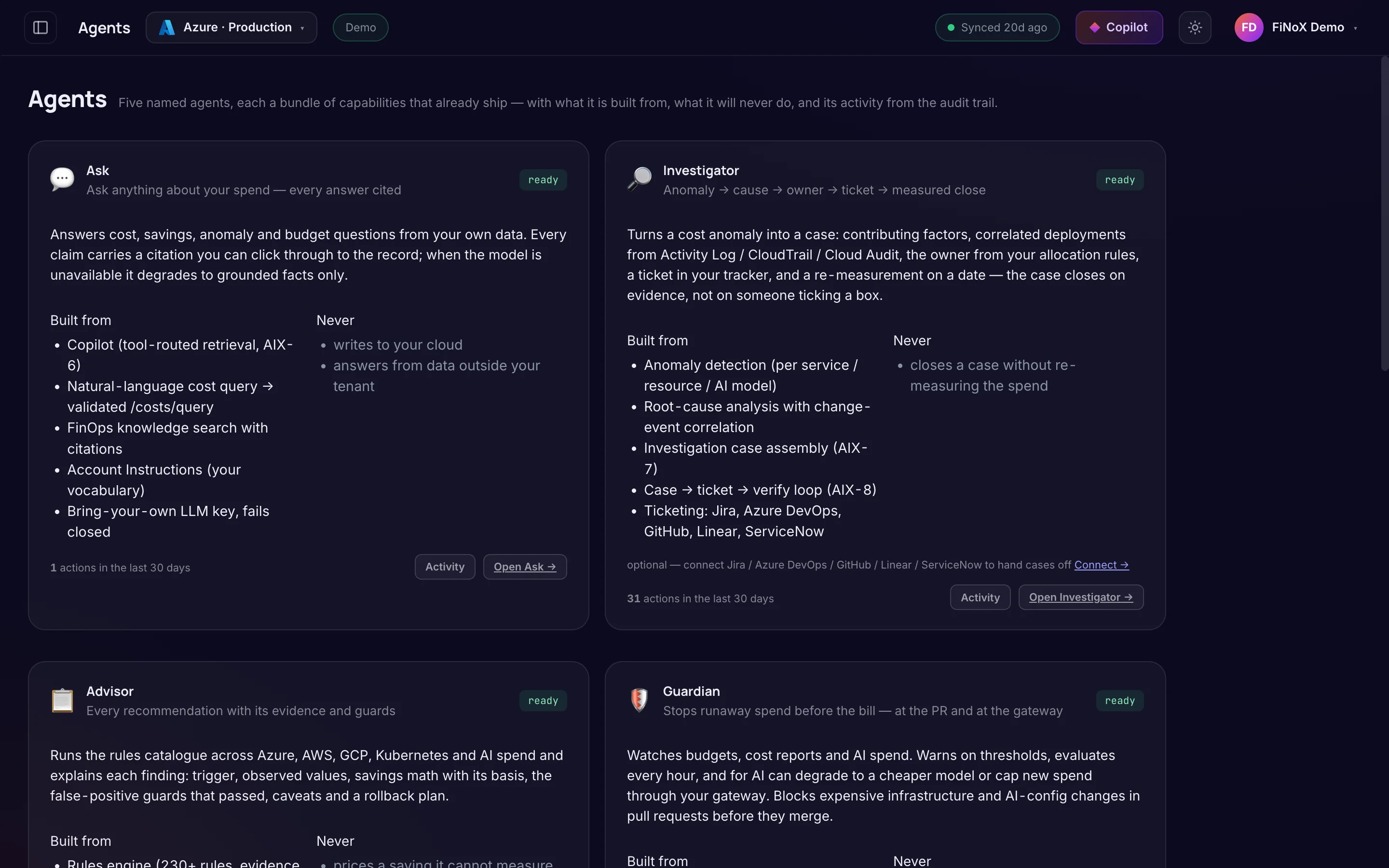The width and height of the screenshot is (1389, 868).
Task: Click 'Account Instructions (your vocabulary)' item
Action: click(154, 479)
